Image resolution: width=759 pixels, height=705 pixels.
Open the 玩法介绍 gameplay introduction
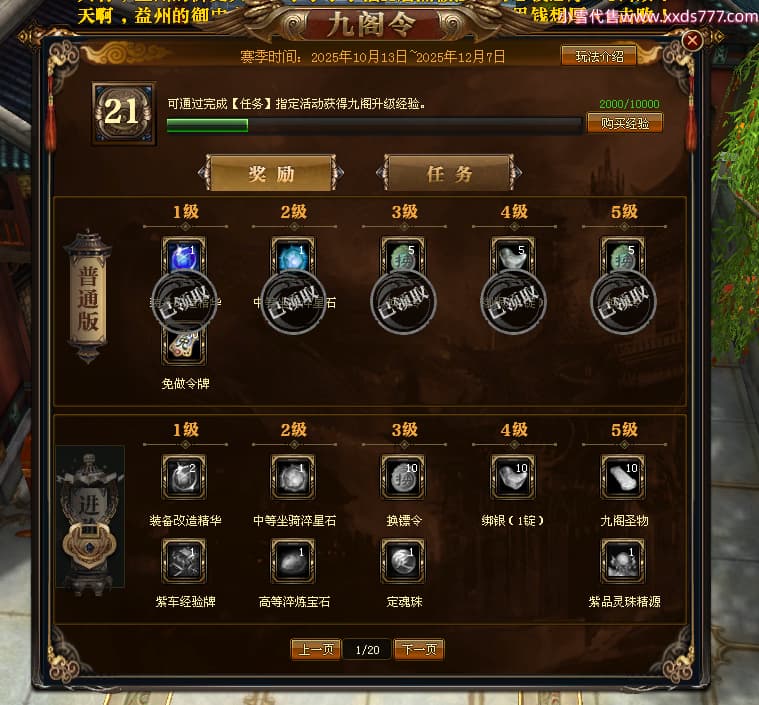[x=599, y=56]
